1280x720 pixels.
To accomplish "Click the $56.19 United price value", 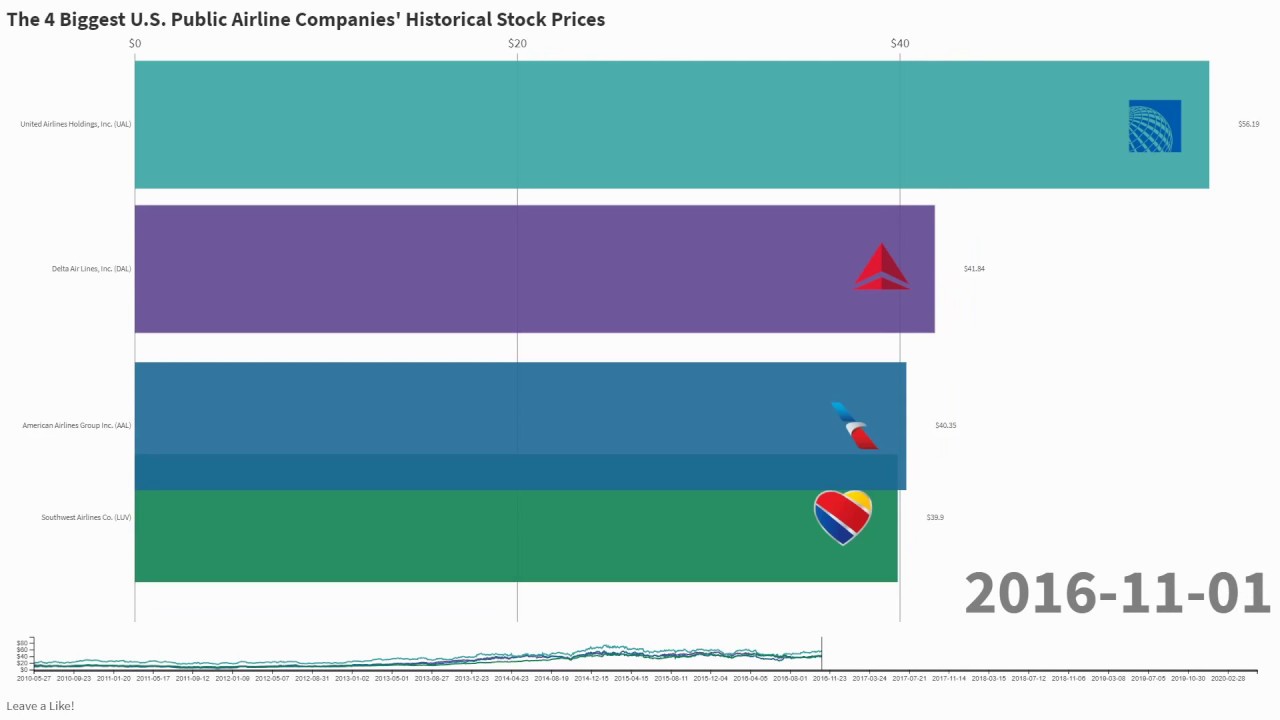I will click(x=1249, y=124).
